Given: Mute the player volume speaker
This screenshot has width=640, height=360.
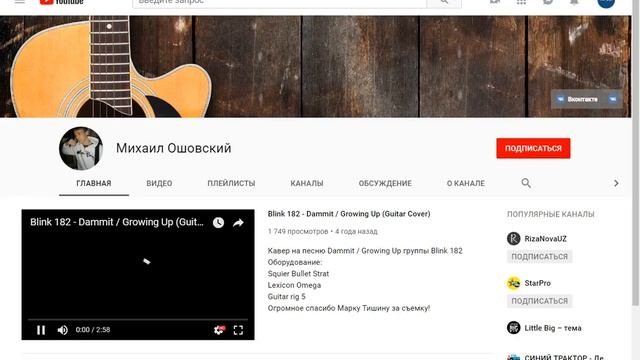Looking at the screenshot, I should [62, 330].
